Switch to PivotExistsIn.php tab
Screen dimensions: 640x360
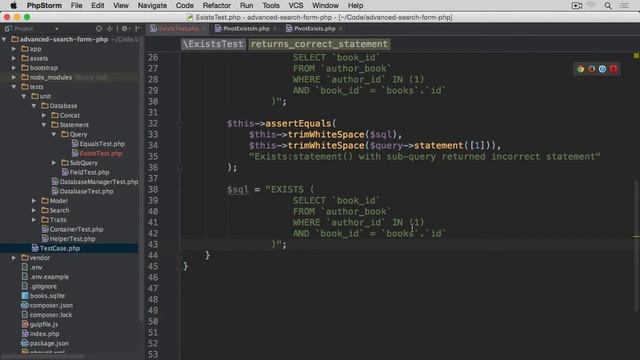click(x=246, y=29)
